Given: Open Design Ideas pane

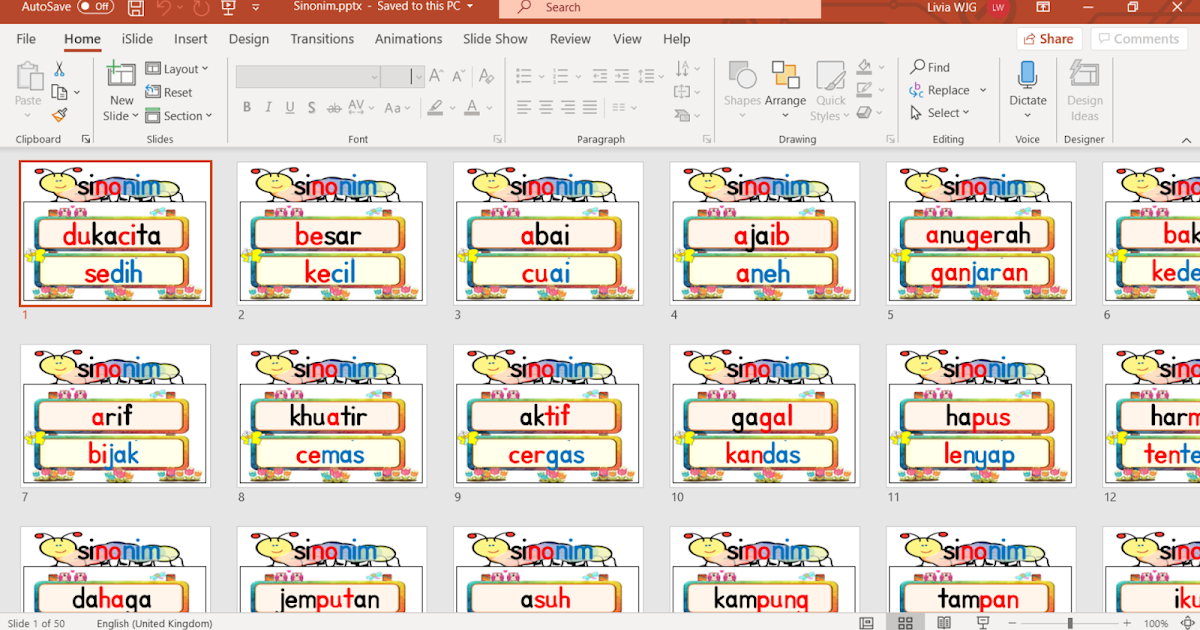Looking at the screenshot, I should 1084,90.
